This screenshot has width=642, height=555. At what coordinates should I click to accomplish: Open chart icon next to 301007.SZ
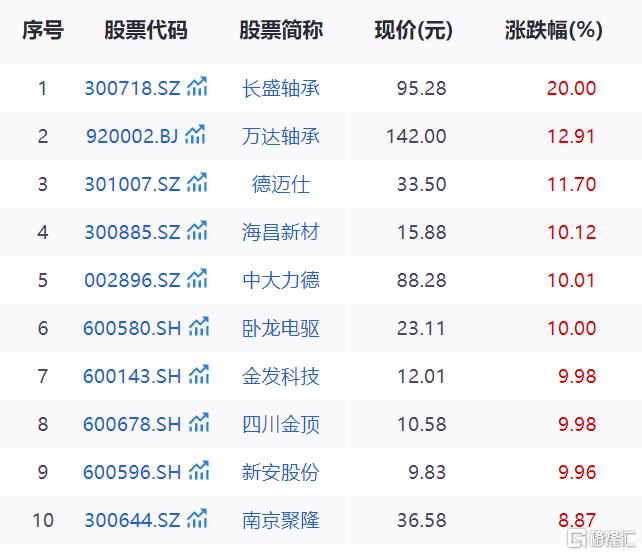point(197,183)
